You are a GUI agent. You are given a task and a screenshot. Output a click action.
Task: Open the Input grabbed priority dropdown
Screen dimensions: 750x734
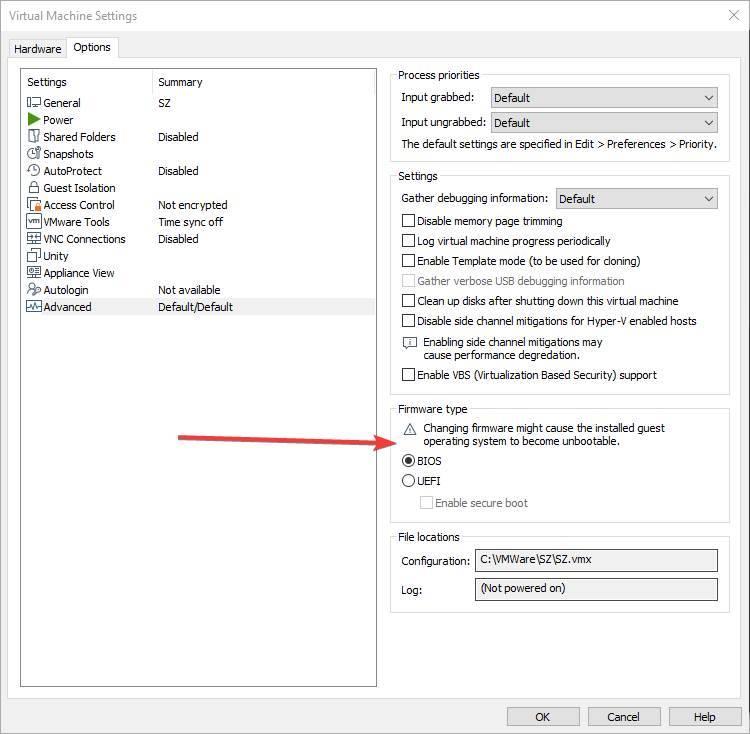coord(604,98)
